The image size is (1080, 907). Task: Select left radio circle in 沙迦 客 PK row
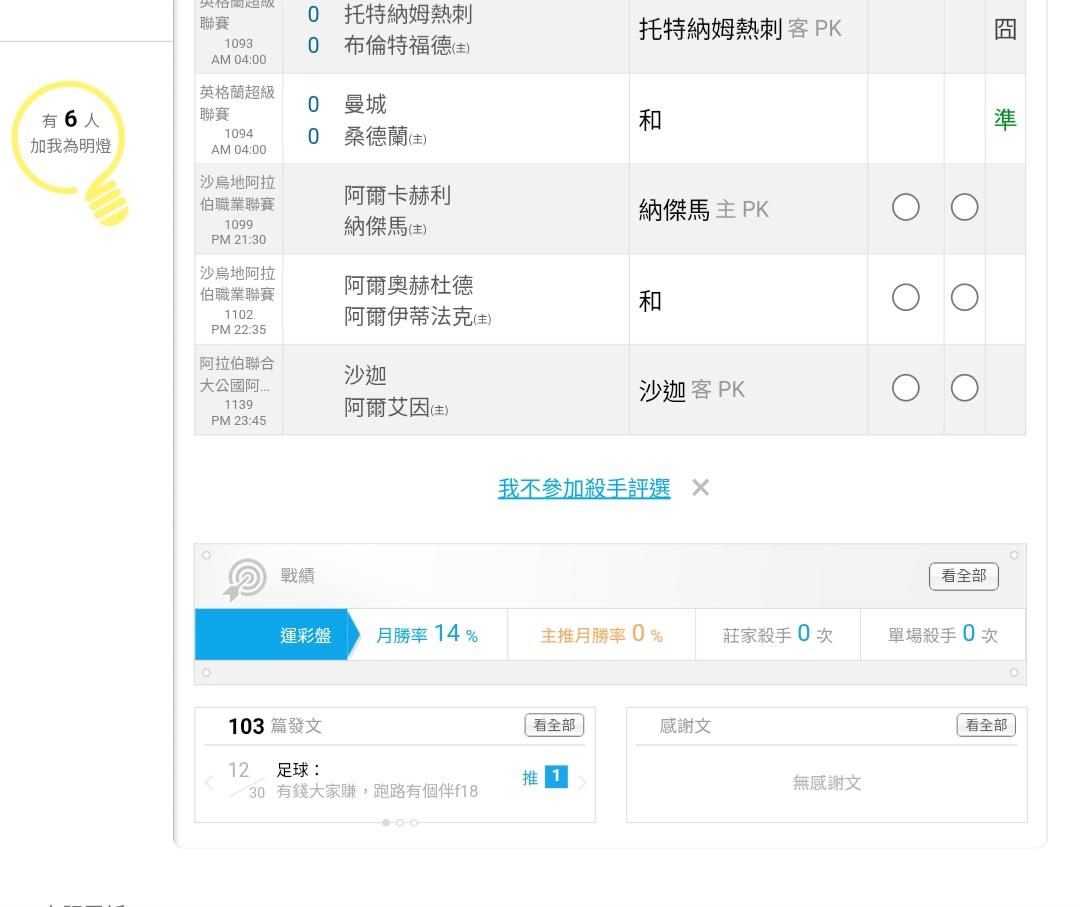coord(905,388)
